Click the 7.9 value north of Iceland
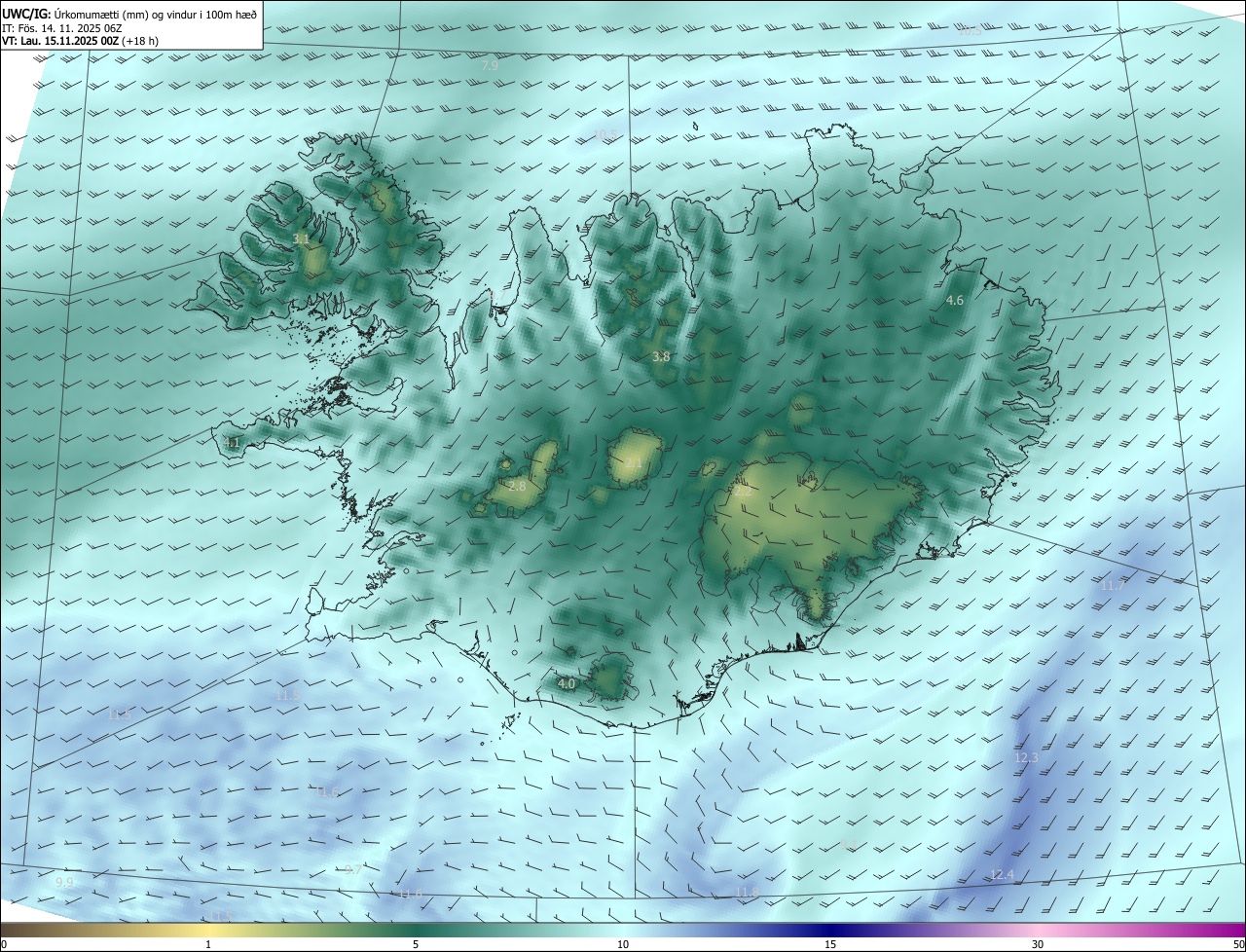1246x952 pixels. (490, 66)
